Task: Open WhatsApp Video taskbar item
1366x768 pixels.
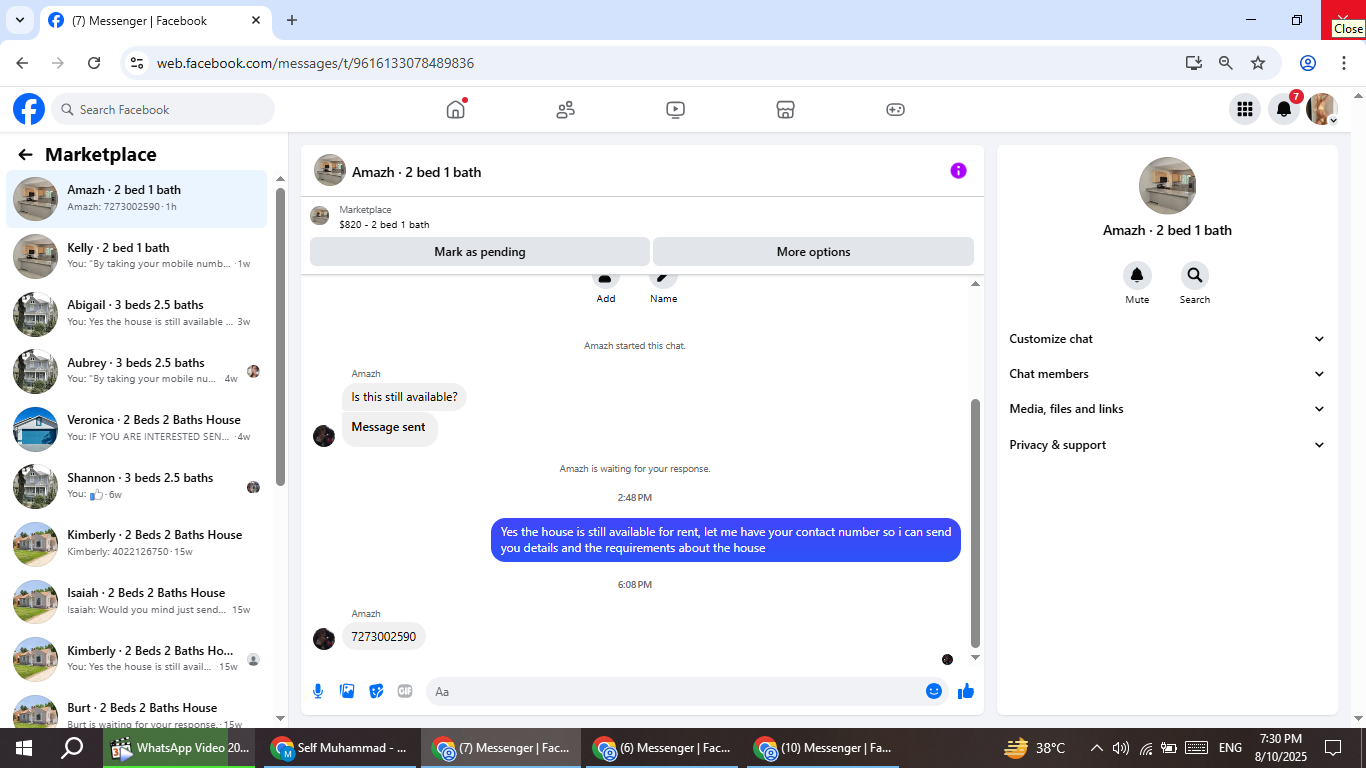Action: point(181,748)
